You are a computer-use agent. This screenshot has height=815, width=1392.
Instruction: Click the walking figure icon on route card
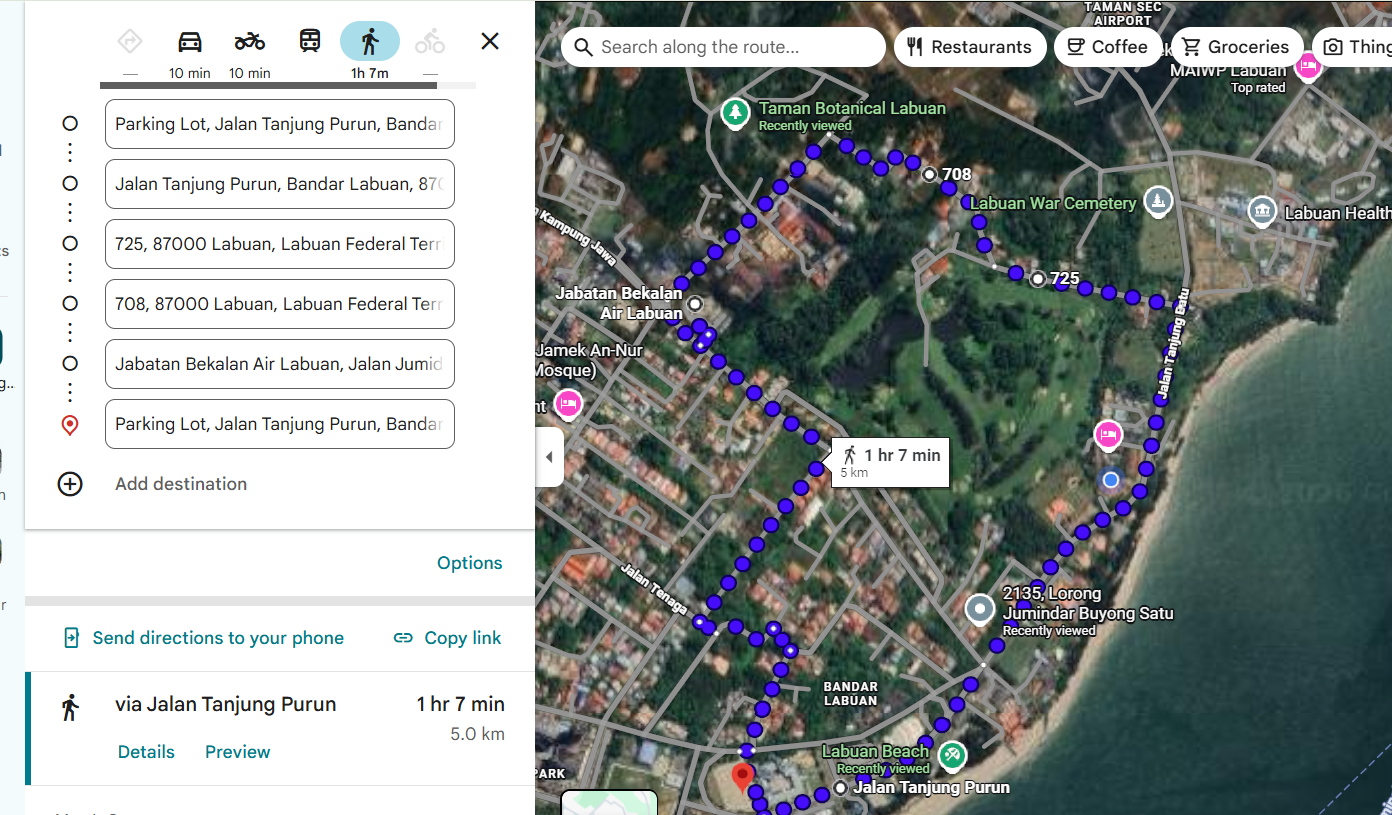70,707
